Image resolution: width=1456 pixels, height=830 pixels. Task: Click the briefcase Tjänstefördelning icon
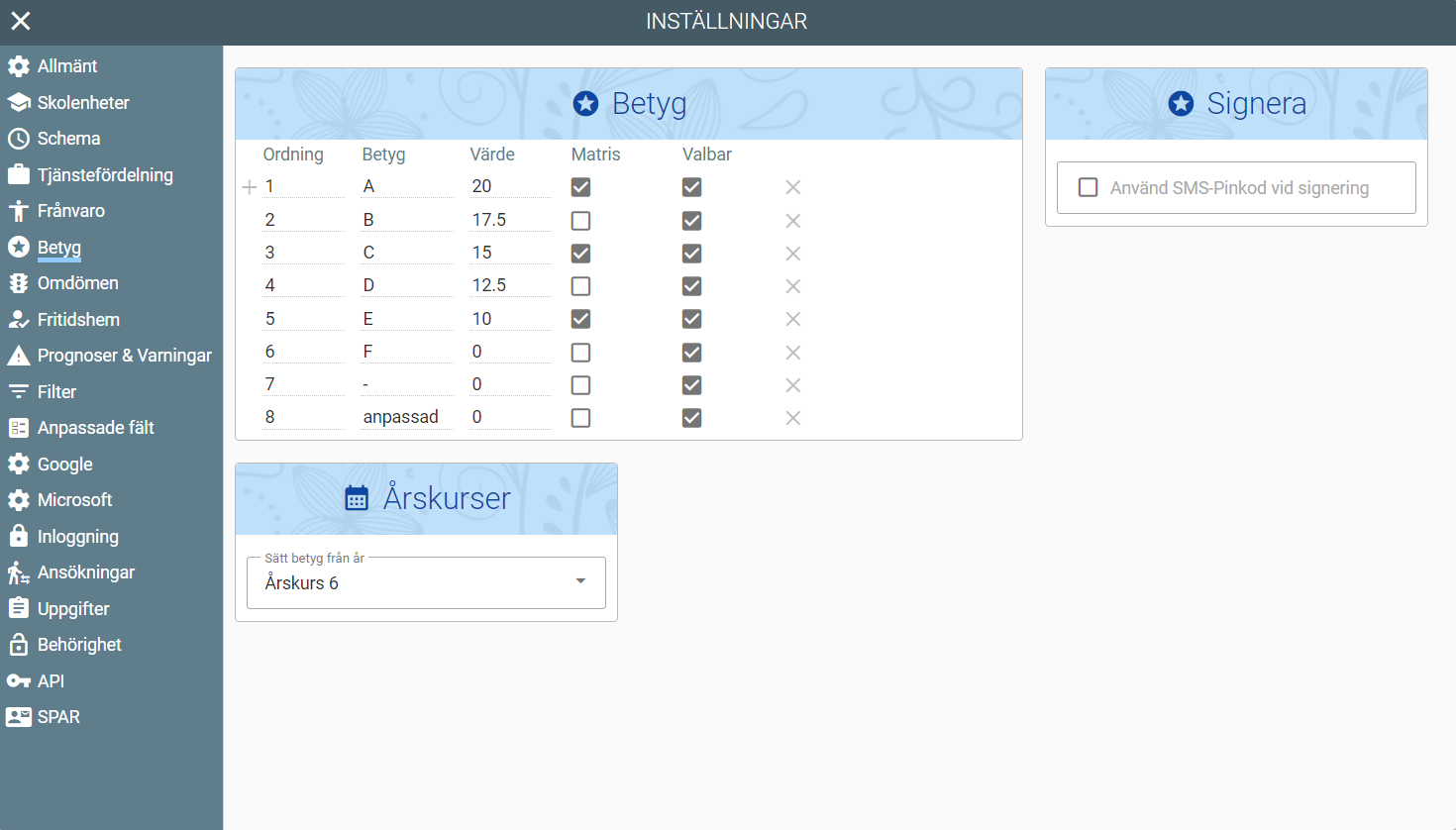click(x=18, y=175)
